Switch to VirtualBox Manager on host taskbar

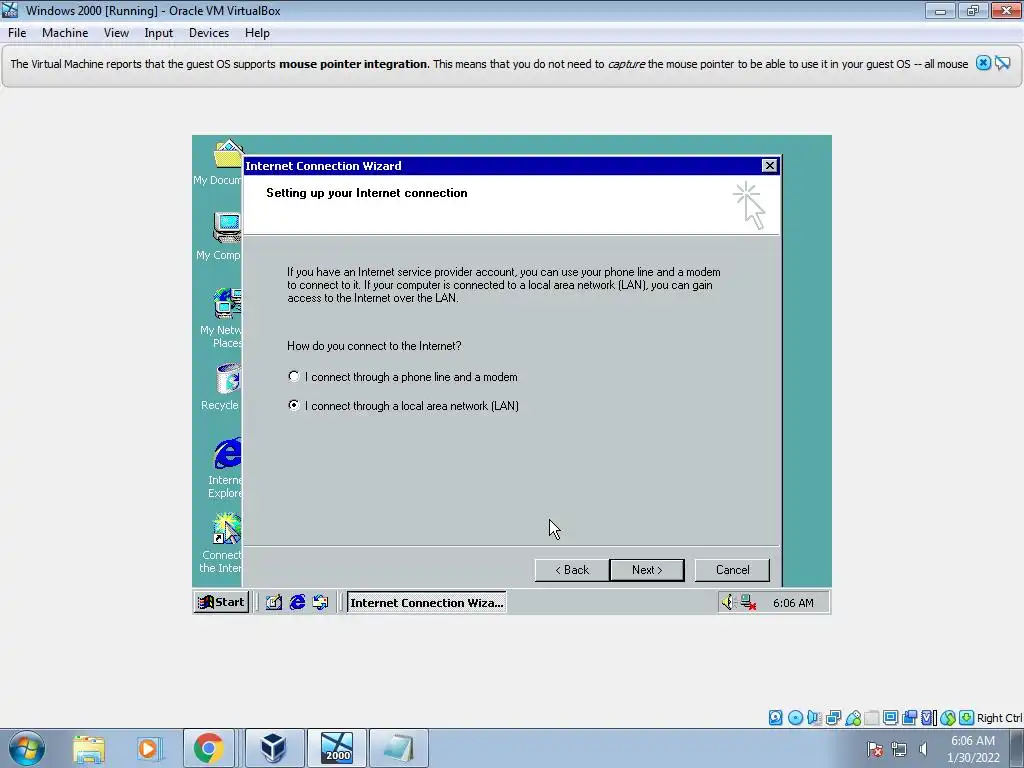(273, 748)
